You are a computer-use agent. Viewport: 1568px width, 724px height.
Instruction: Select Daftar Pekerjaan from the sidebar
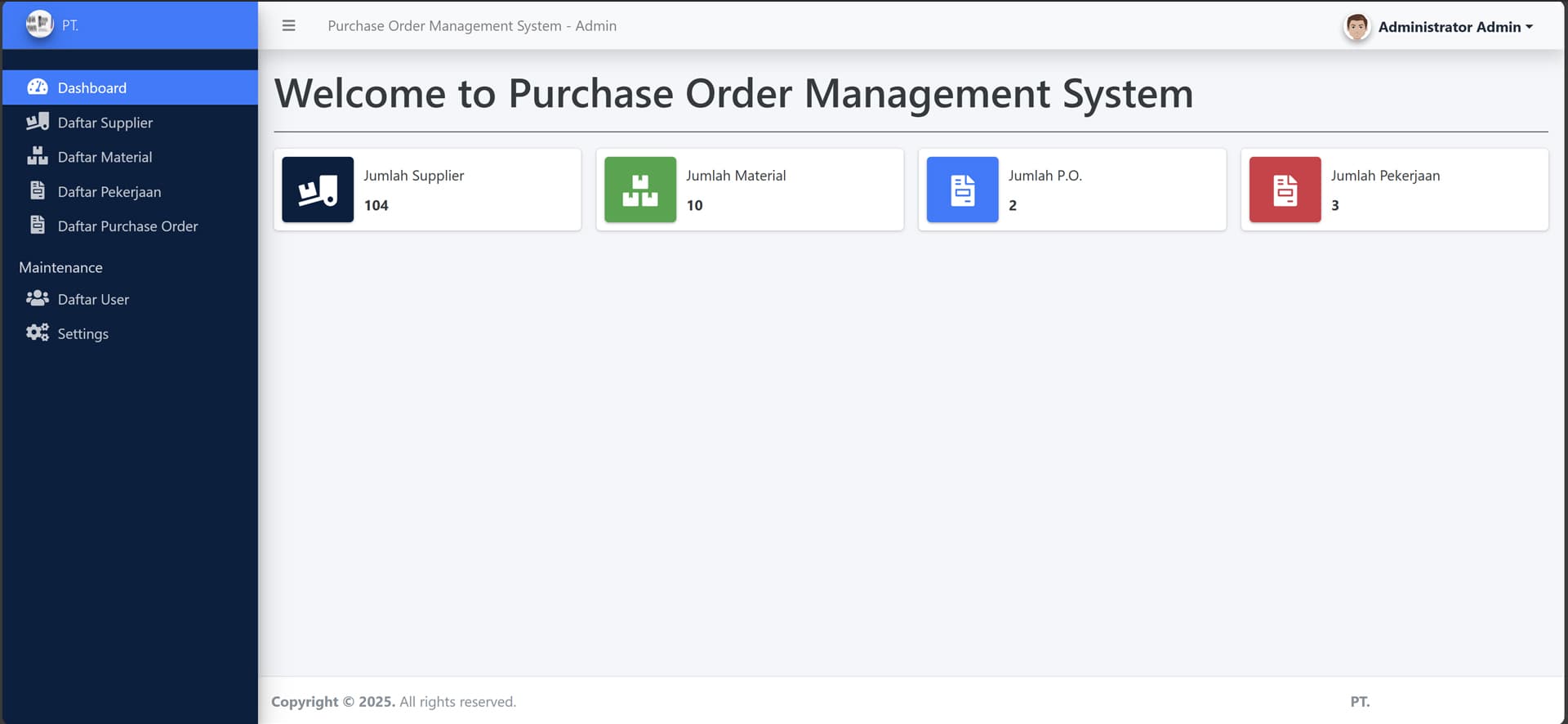[x=130, y=191]
